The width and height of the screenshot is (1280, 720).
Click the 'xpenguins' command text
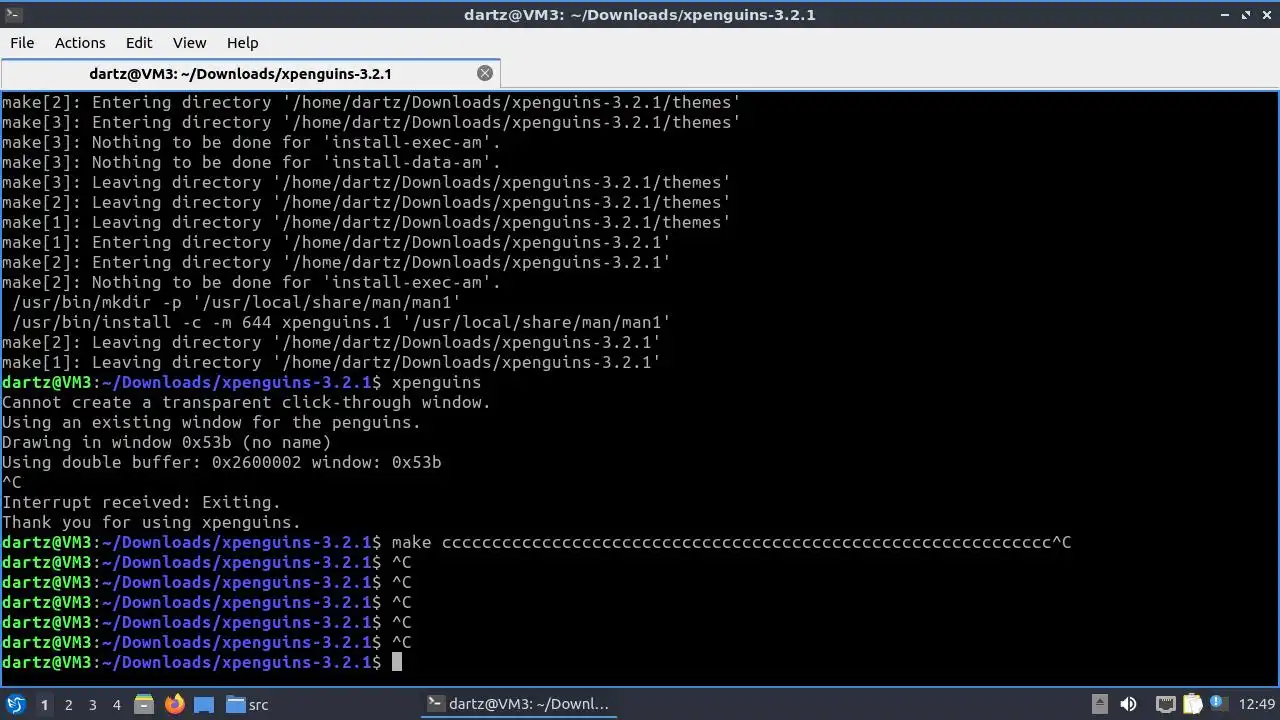pos(436,382)
